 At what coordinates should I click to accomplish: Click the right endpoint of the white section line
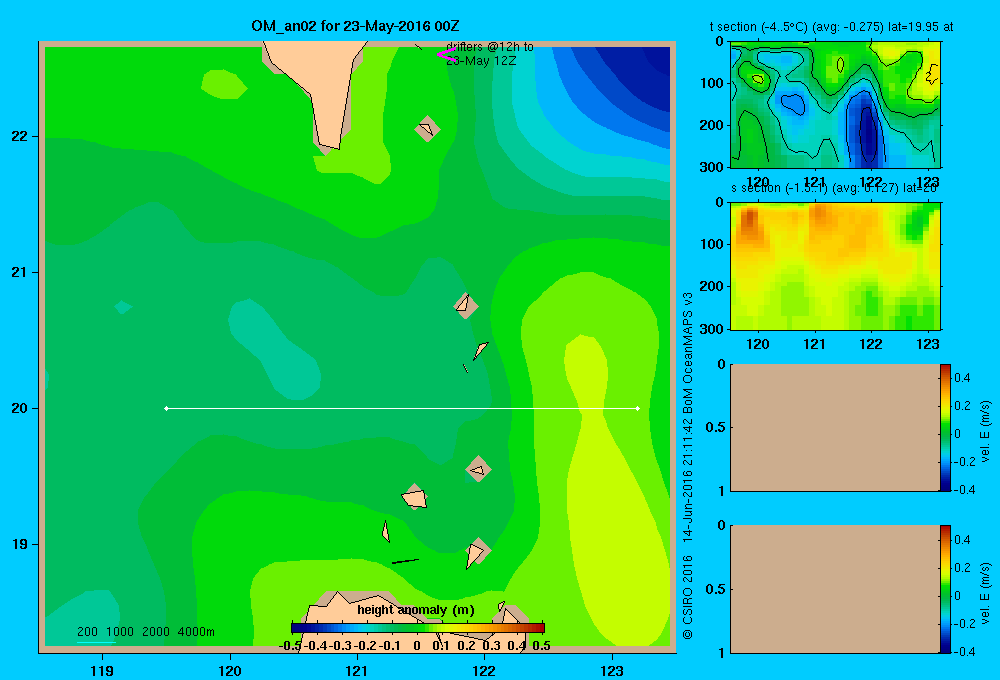click(x=638, y=408)
